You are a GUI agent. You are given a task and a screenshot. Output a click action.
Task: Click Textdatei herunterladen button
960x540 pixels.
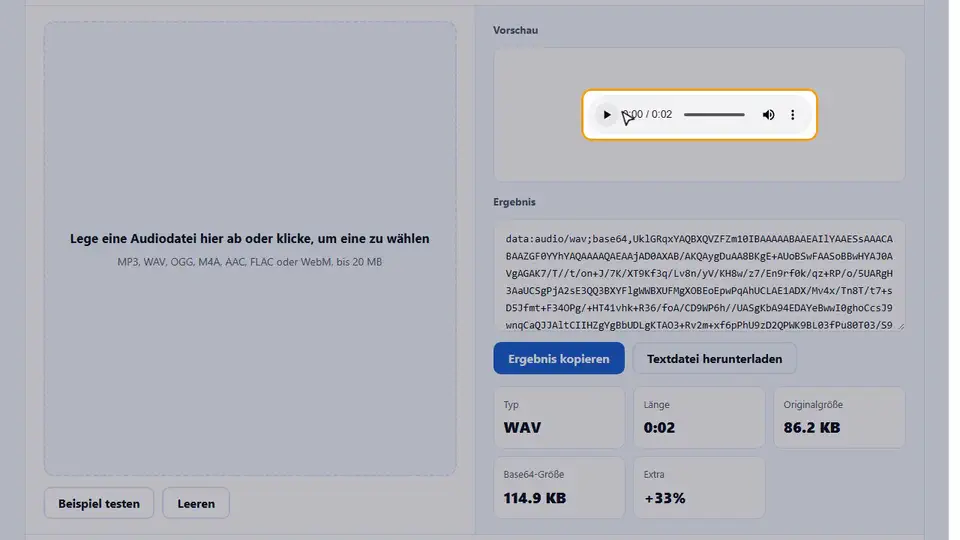[x=714, y=358]
